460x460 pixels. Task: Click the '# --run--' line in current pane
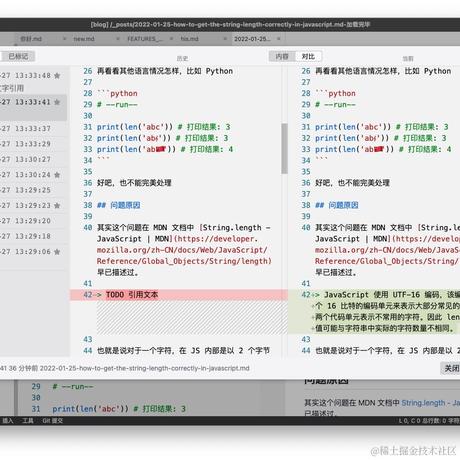coord(335,105)
